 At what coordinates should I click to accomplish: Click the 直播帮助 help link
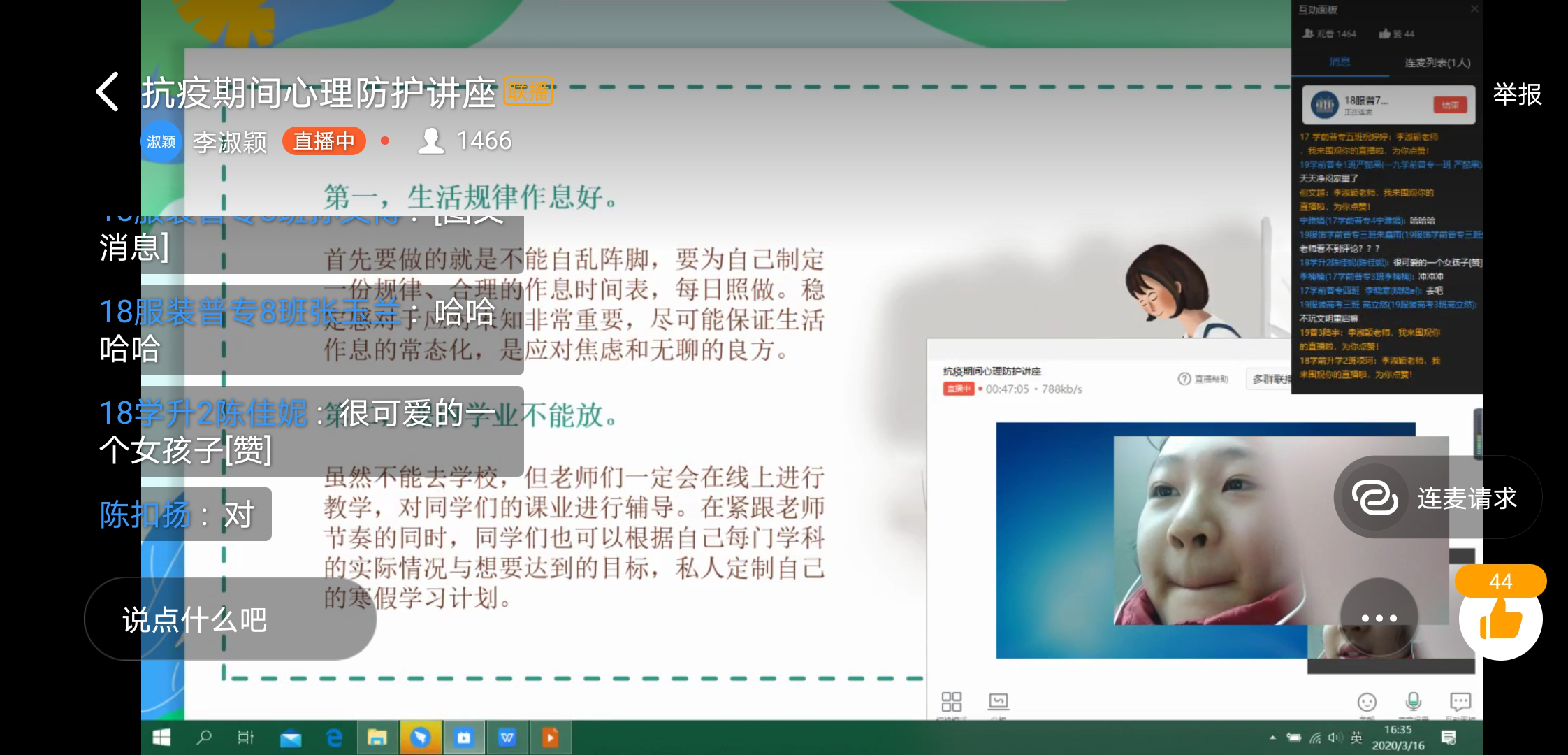(x=1204, y=379)
